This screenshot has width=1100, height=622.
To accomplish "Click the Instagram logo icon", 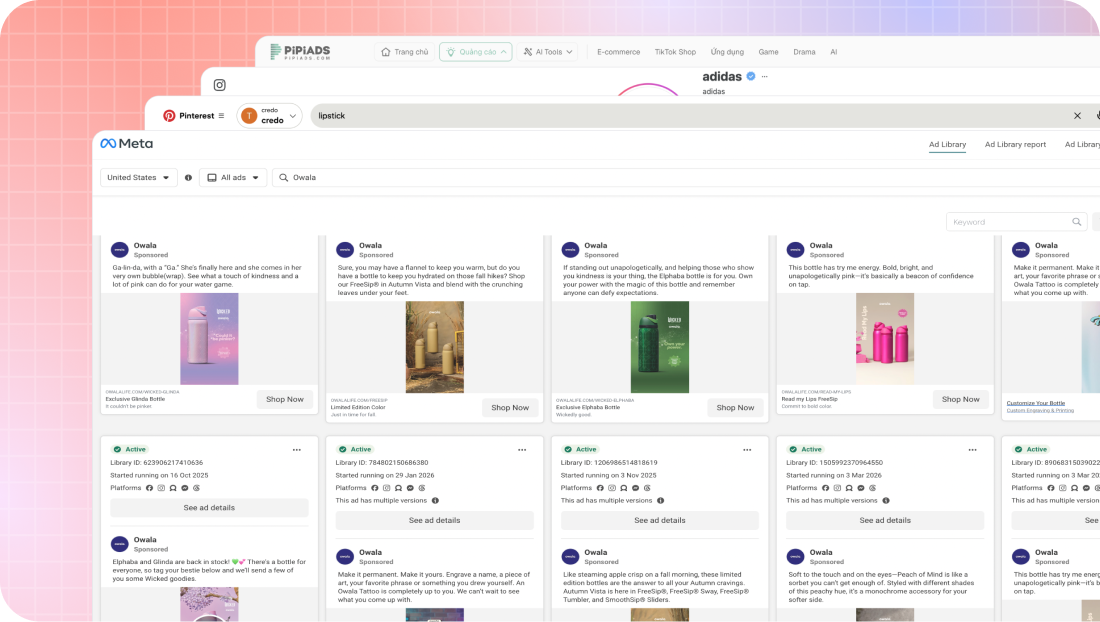I will [x=220, y=85].
